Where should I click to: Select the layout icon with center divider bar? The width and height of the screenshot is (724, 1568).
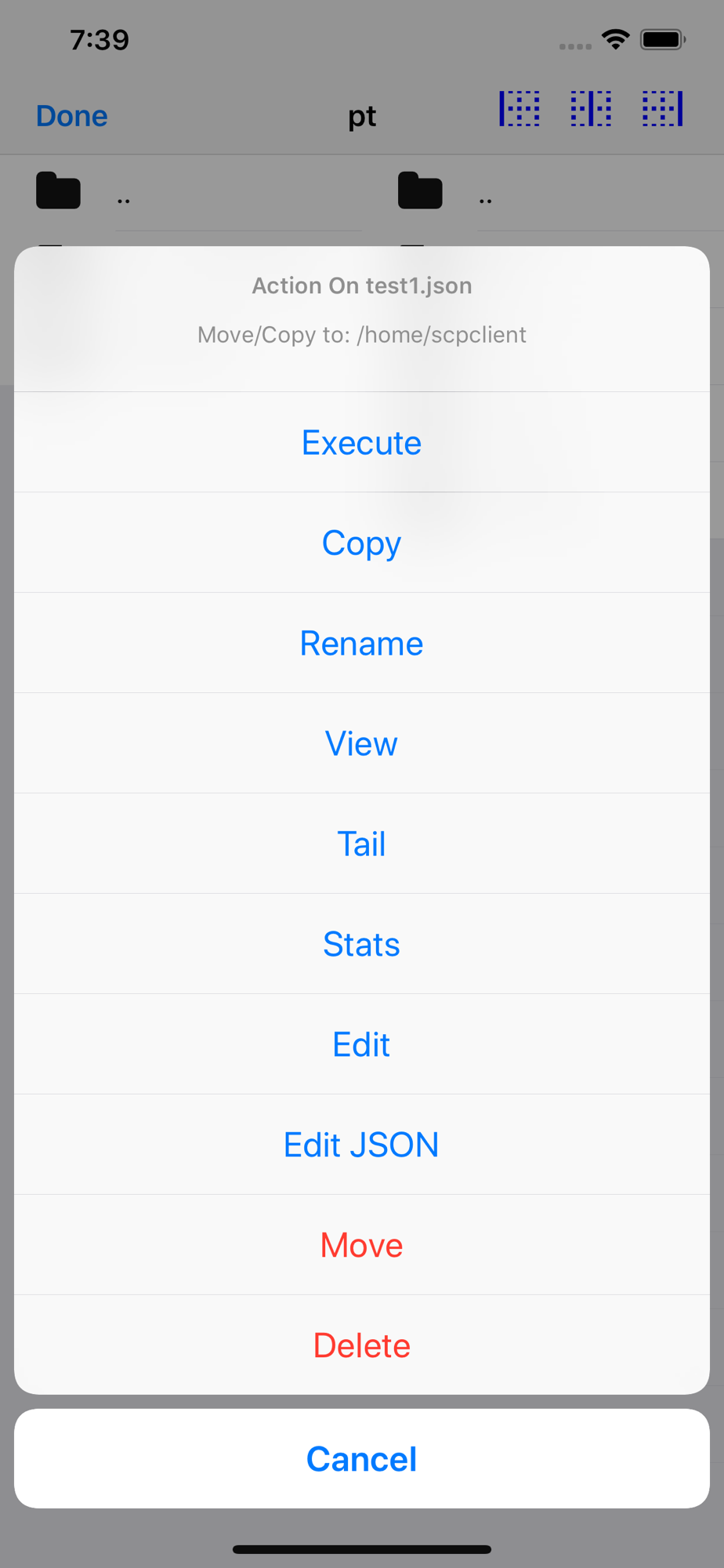(591, 108)
